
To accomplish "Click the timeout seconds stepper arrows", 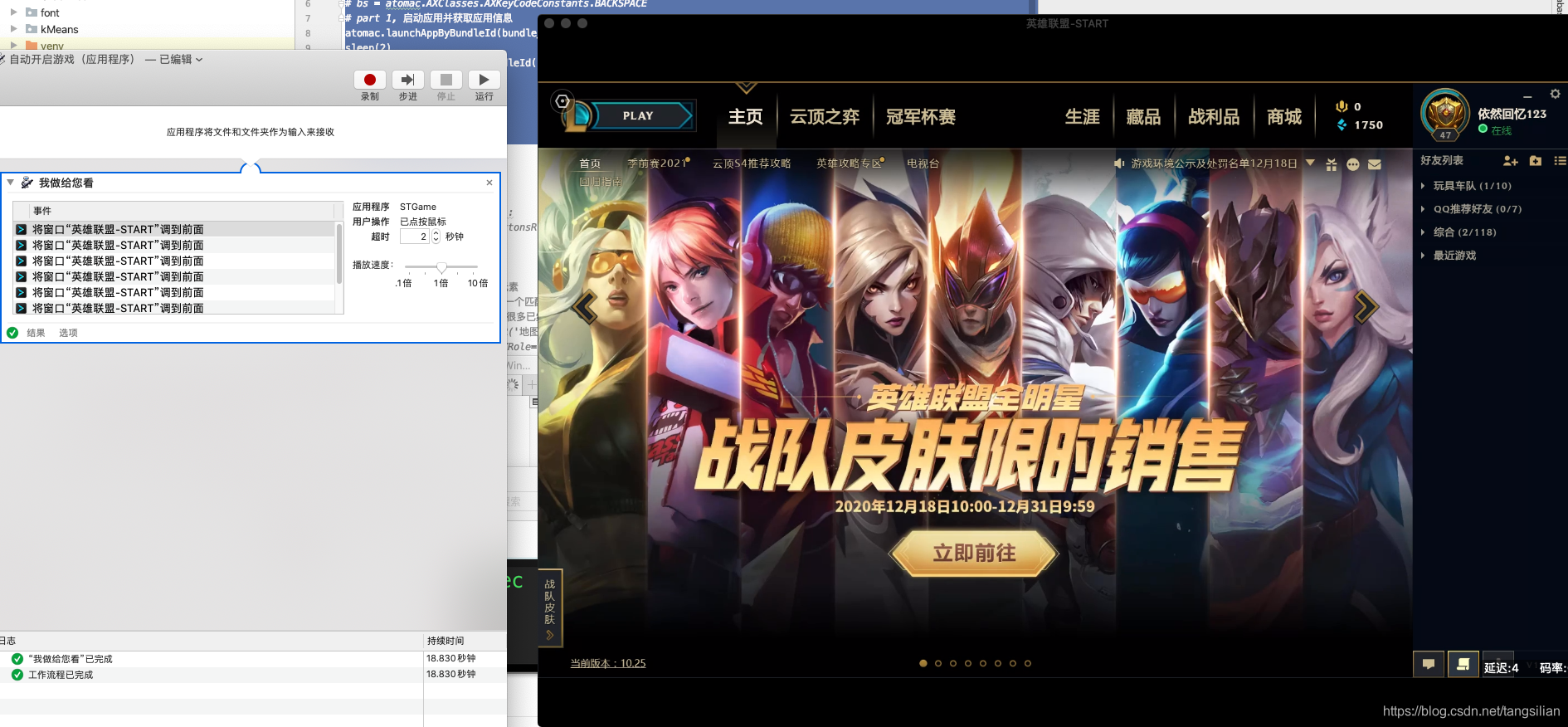I will pos(436,237).
